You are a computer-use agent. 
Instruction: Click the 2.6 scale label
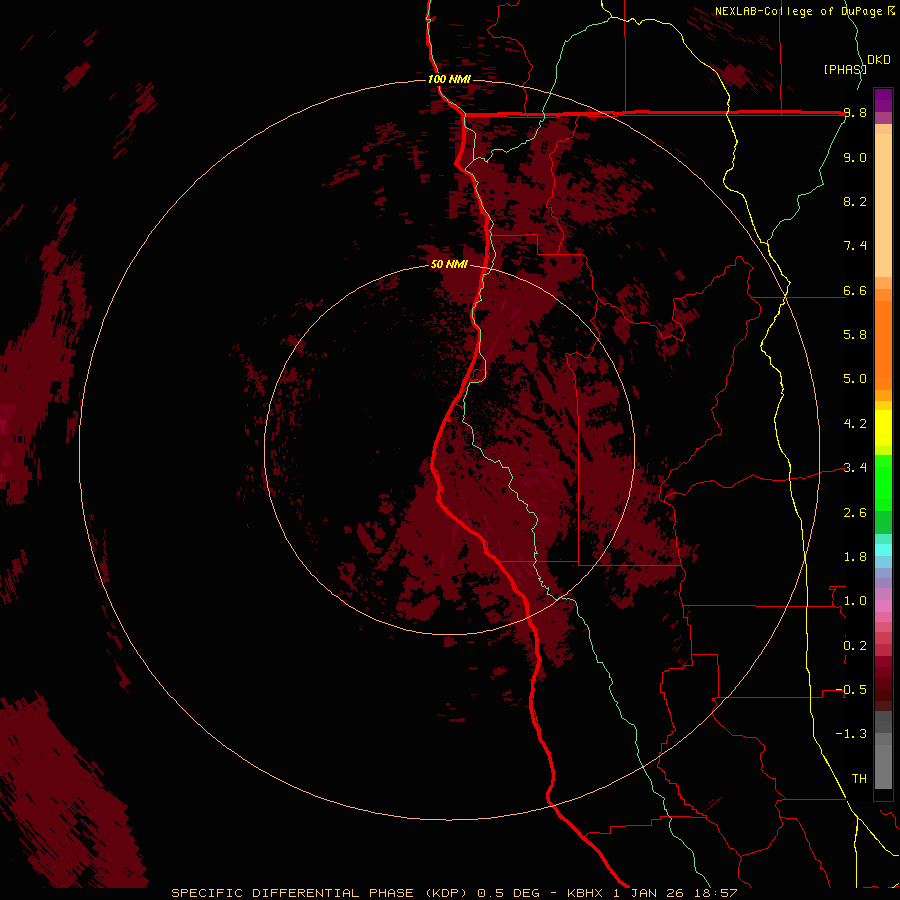855,513
